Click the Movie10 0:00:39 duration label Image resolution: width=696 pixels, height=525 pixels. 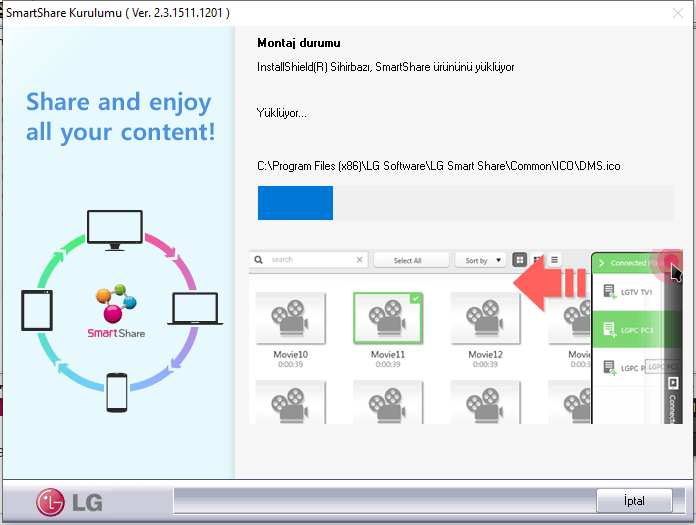click(x=290, y=364)
